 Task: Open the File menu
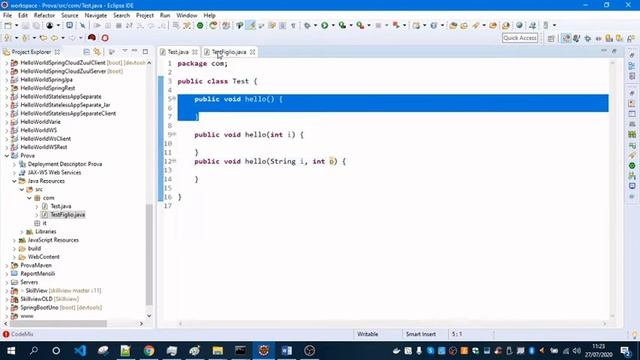click(7, 15)
